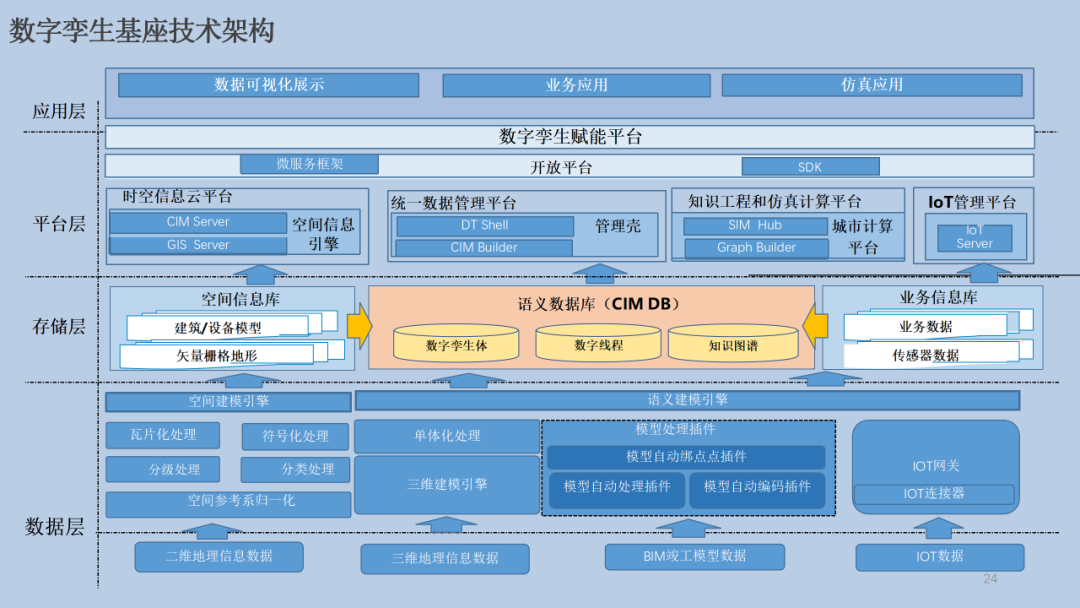Click the 微服务框架 box

pos(309,164)
